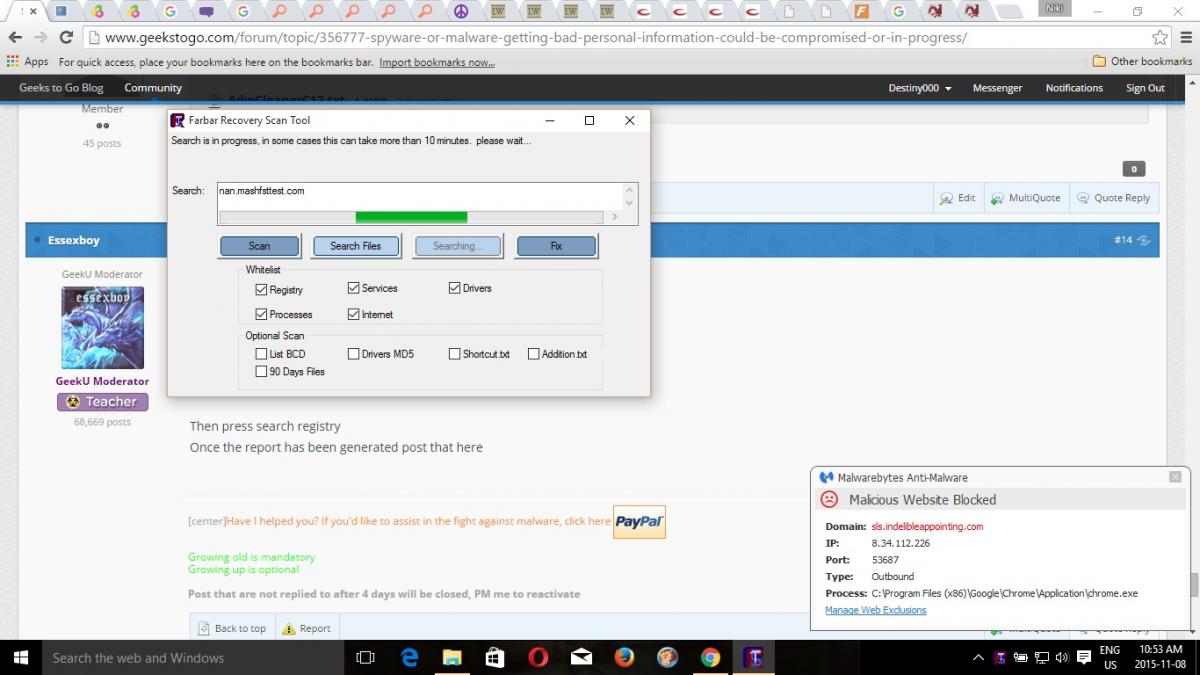
Task: Click Import bookmarks now link
Action: [437, 62]
